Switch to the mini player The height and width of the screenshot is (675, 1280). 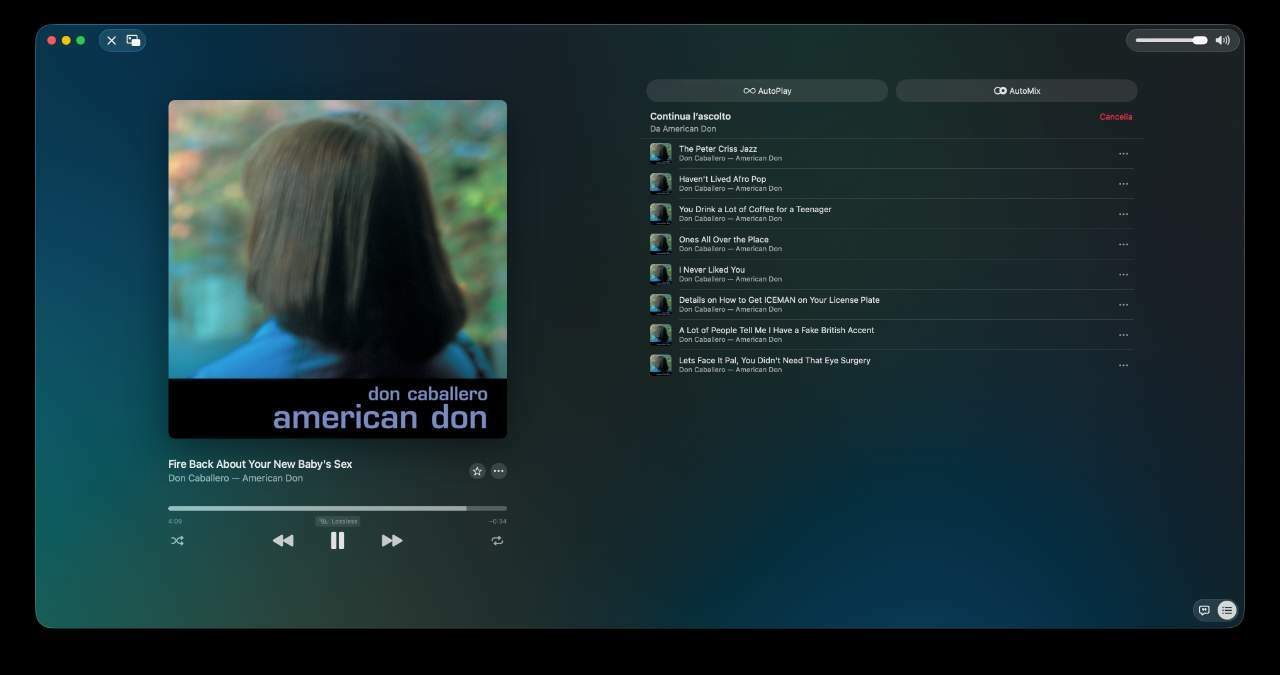tap(133, 41)
